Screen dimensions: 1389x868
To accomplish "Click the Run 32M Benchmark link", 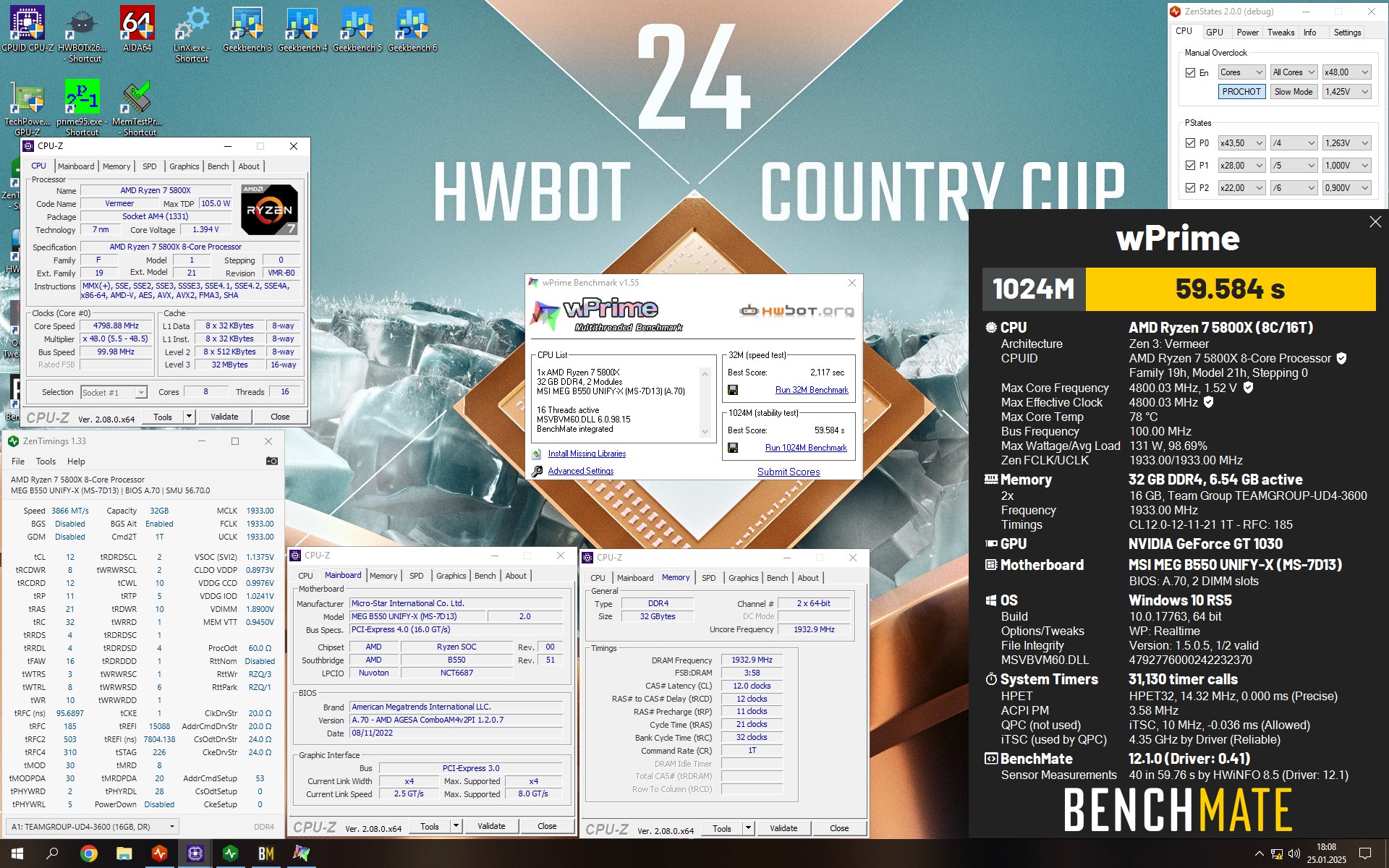I will 812,390.
